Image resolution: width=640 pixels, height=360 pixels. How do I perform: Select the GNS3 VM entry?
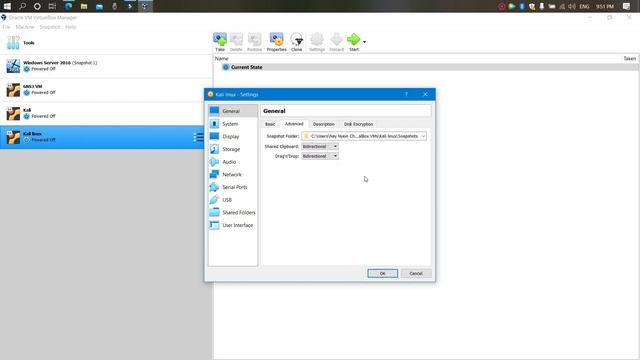click(x=106, y=89)
